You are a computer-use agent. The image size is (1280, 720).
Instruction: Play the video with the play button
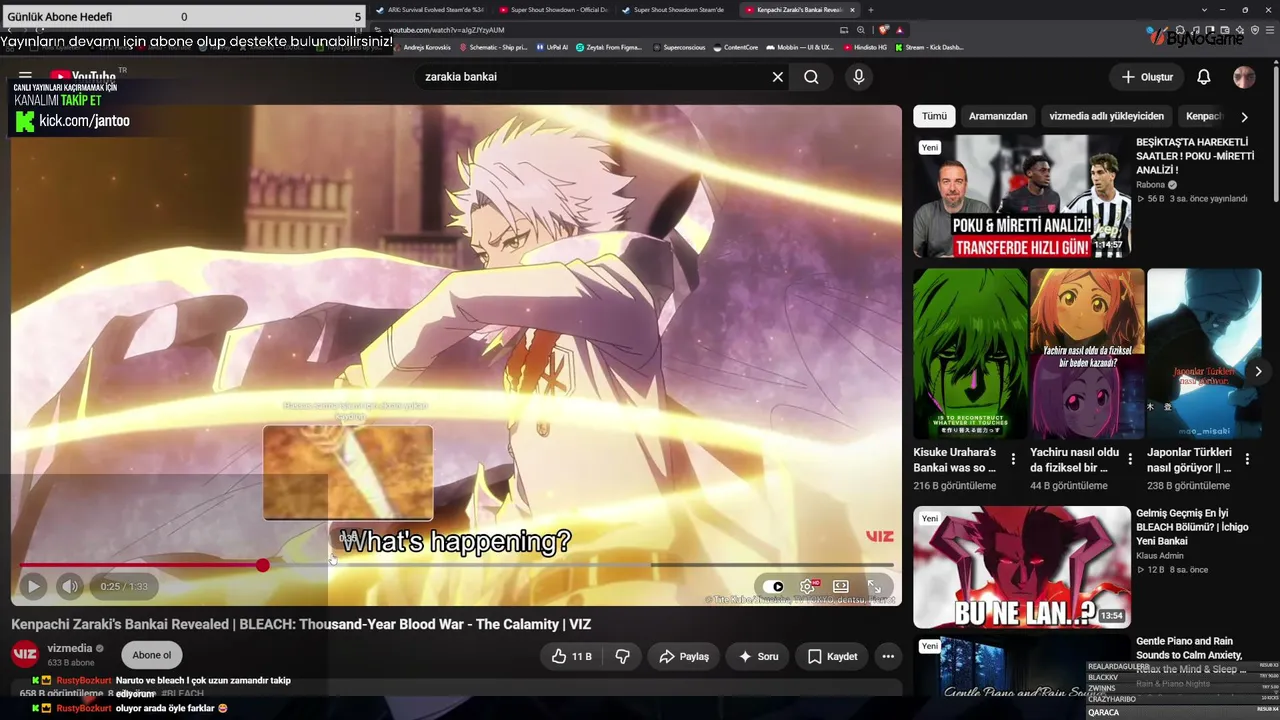33,587
